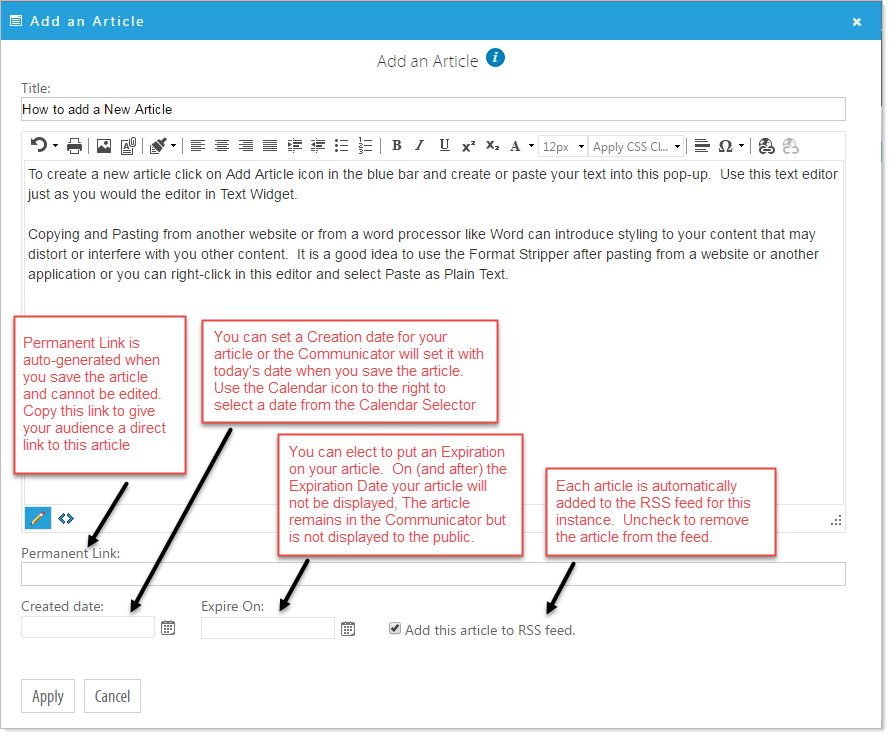Click the Omega insert symbol icon
Screen dimensions: 890x736
click(725, 146)
